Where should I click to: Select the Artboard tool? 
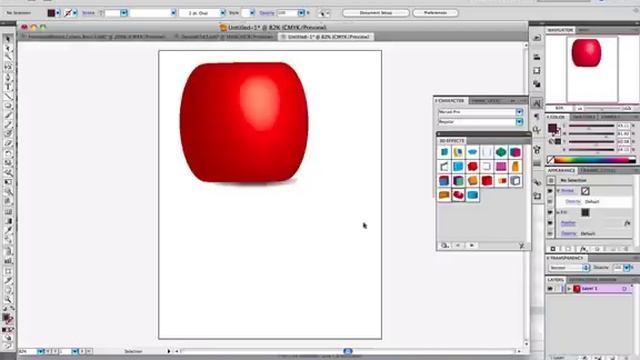pyautogui.click(x=8, y=271)
